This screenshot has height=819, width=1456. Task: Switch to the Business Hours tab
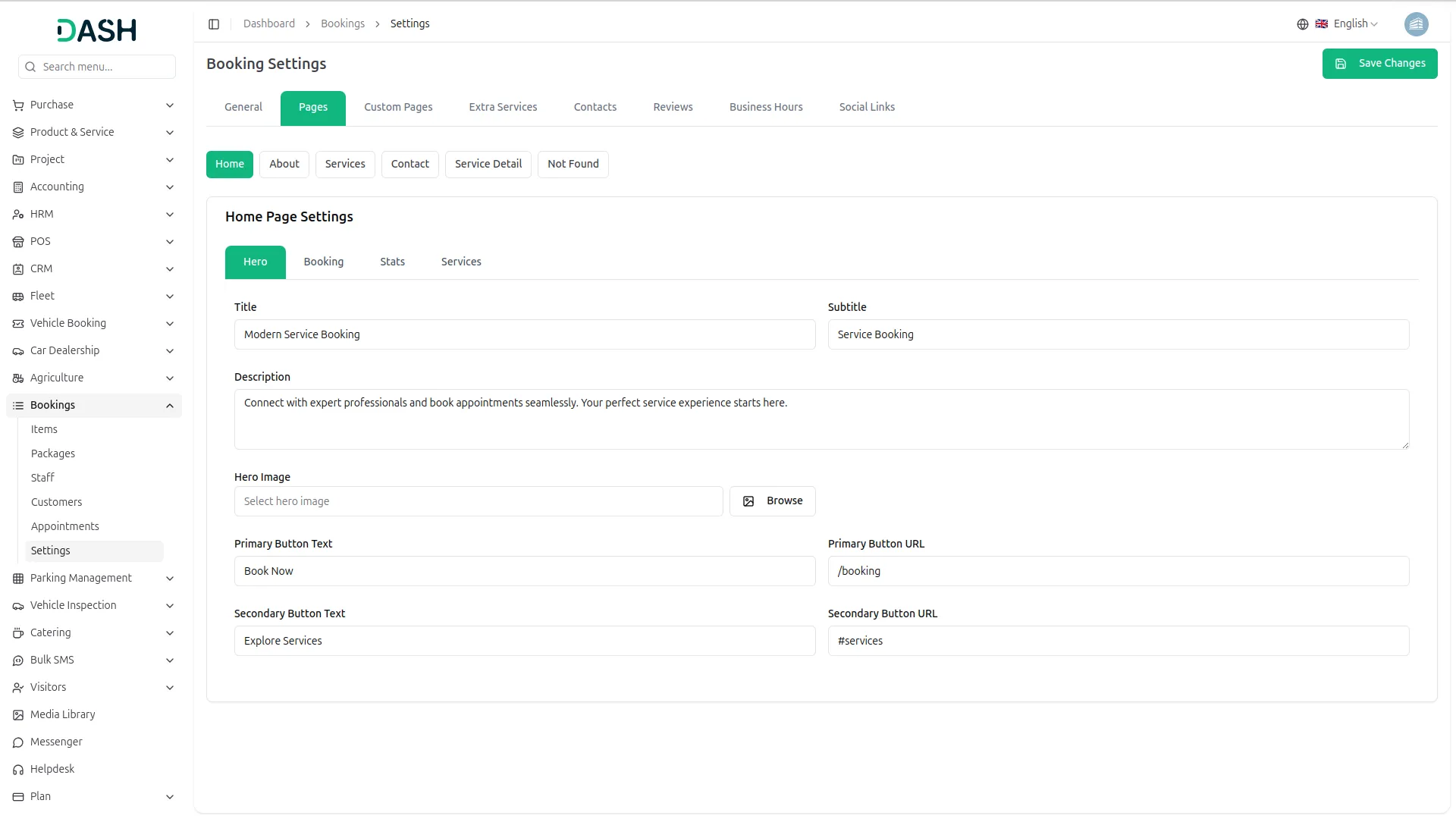click(x=766, y=108)
